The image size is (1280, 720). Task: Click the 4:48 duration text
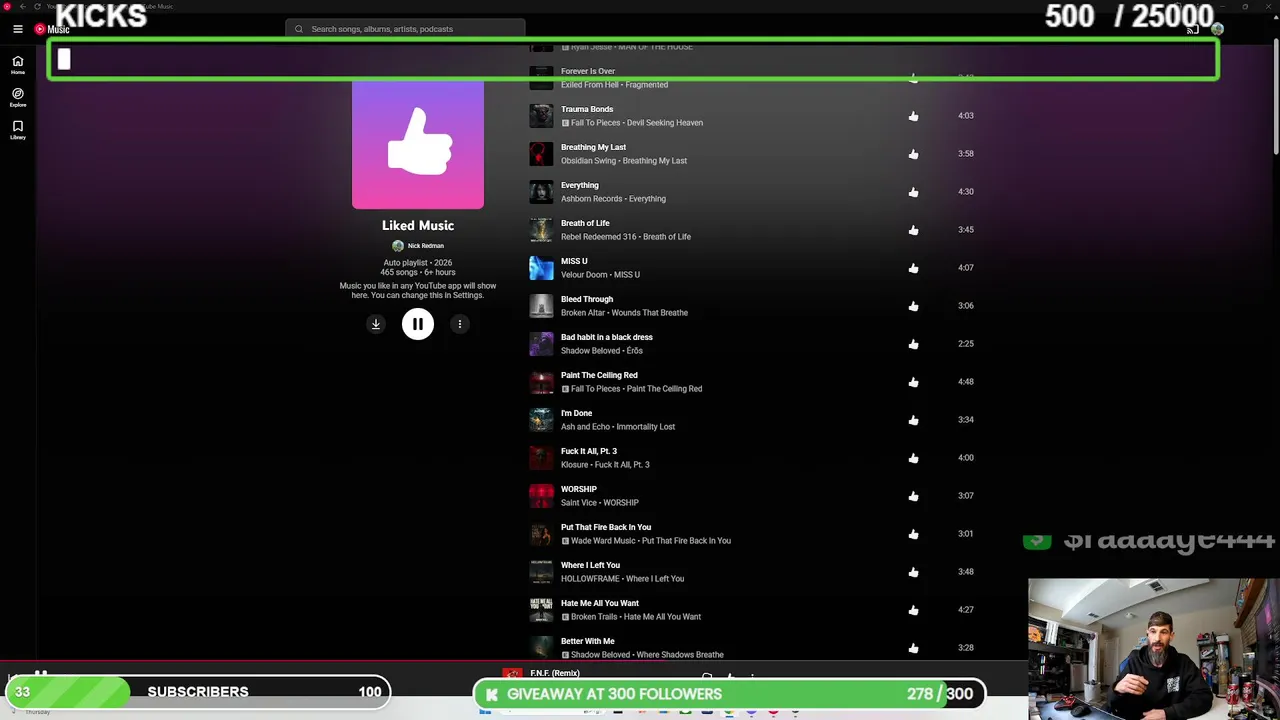[x=966, y=382]
